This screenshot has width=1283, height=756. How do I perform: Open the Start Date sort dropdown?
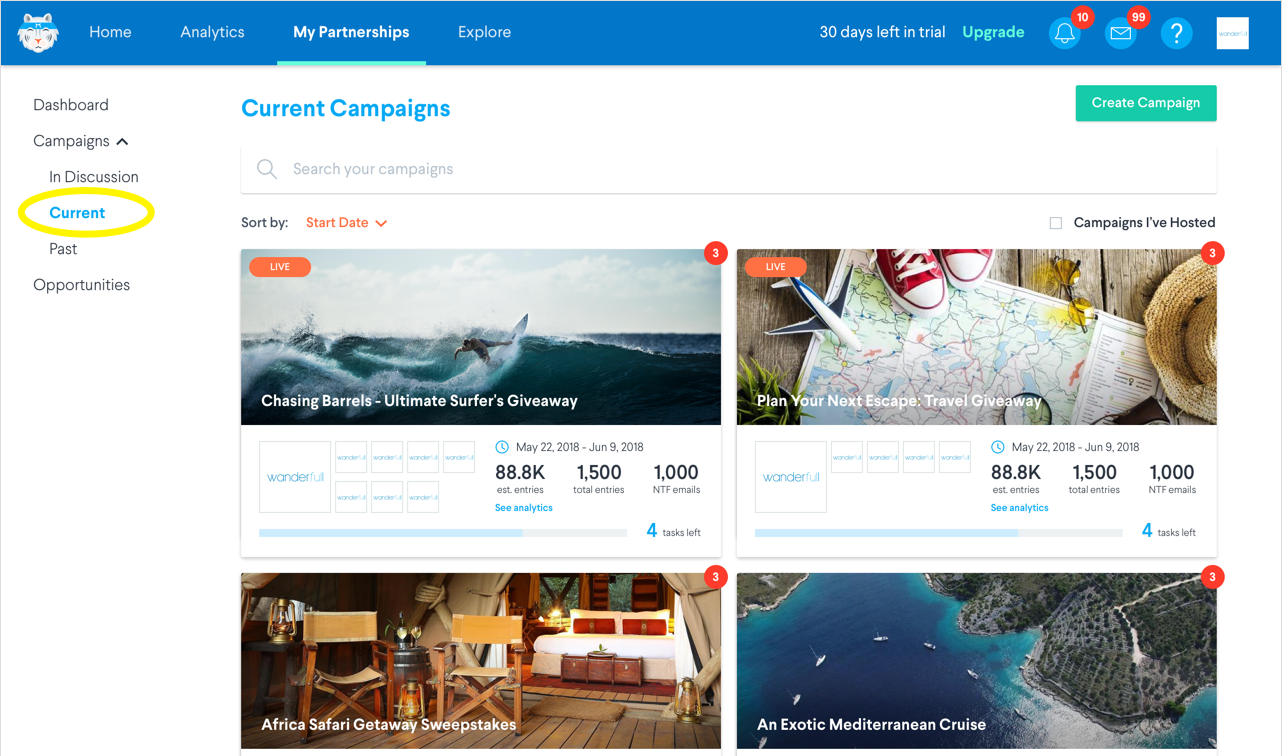tap(346, 223)
